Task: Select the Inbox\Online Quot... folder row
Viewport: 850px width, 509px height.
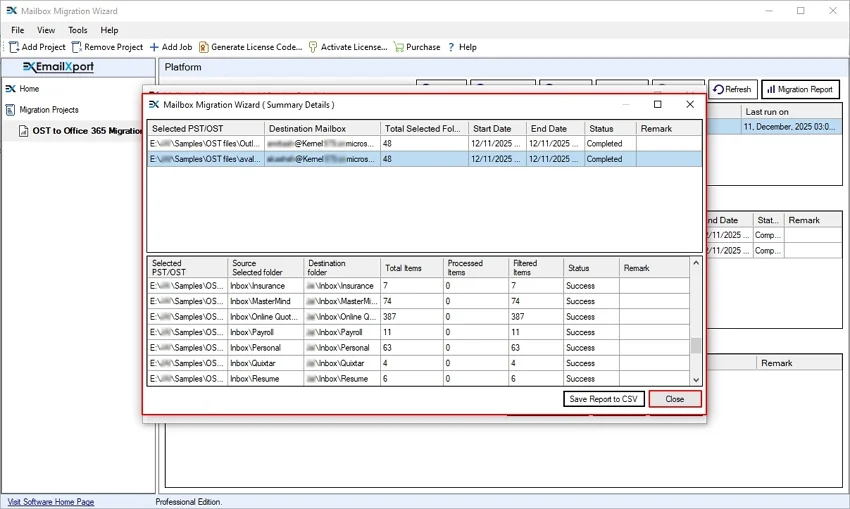Action: click(x=418, y=317)
